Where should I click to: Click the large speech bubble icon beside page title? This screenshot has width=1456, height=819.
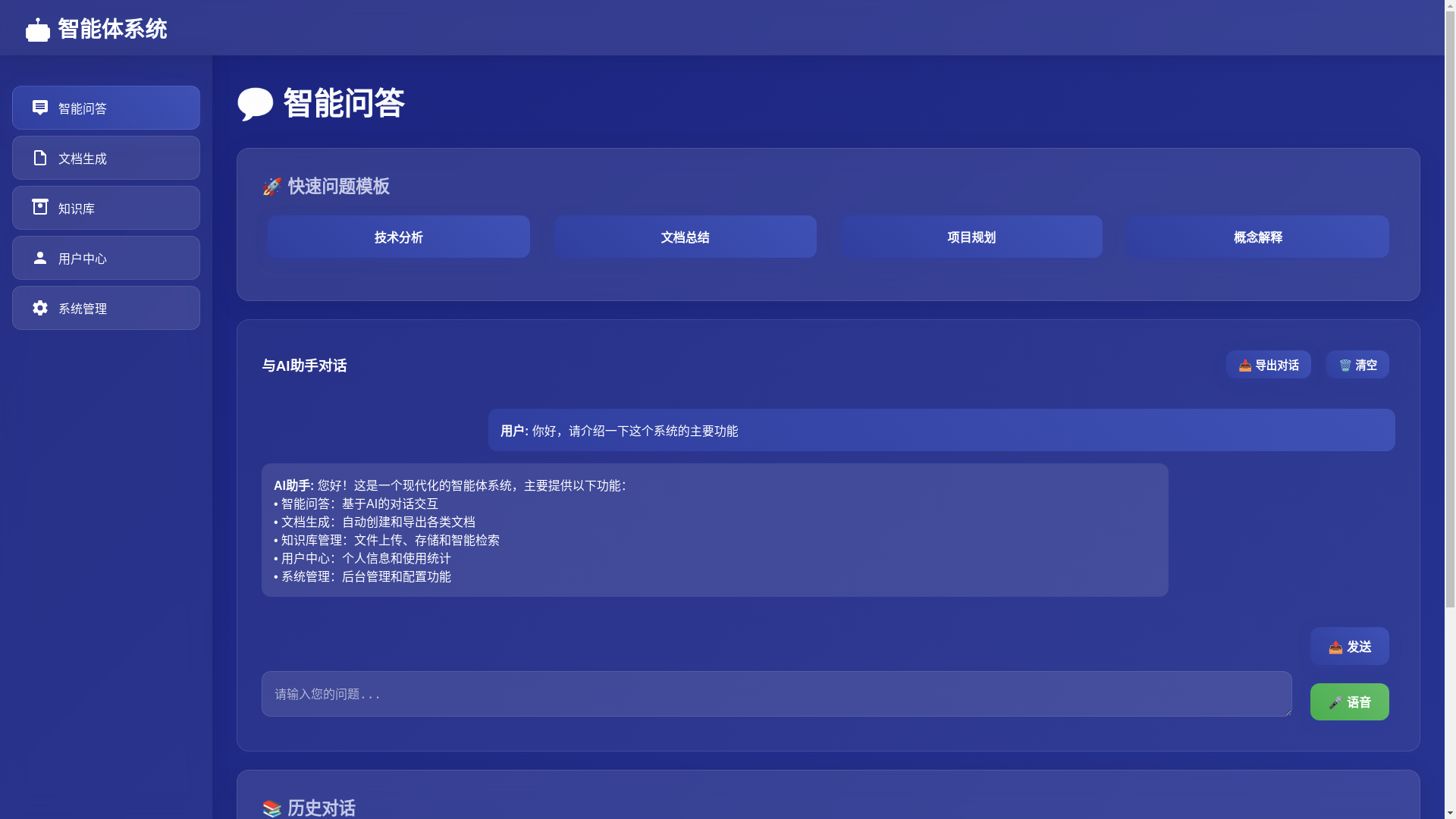pyautogui.click(x=256, y=104)
